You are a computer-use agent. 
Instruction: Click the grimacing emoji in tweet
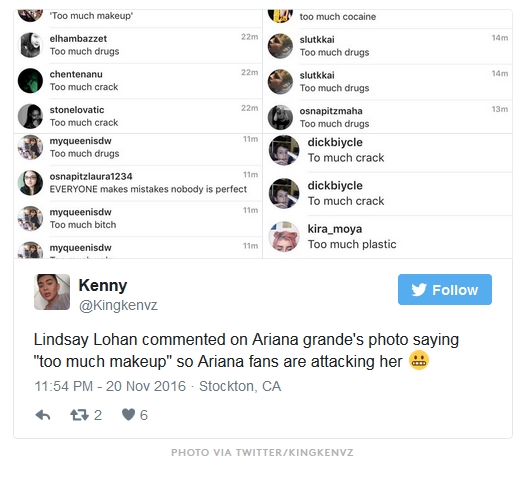419,361
